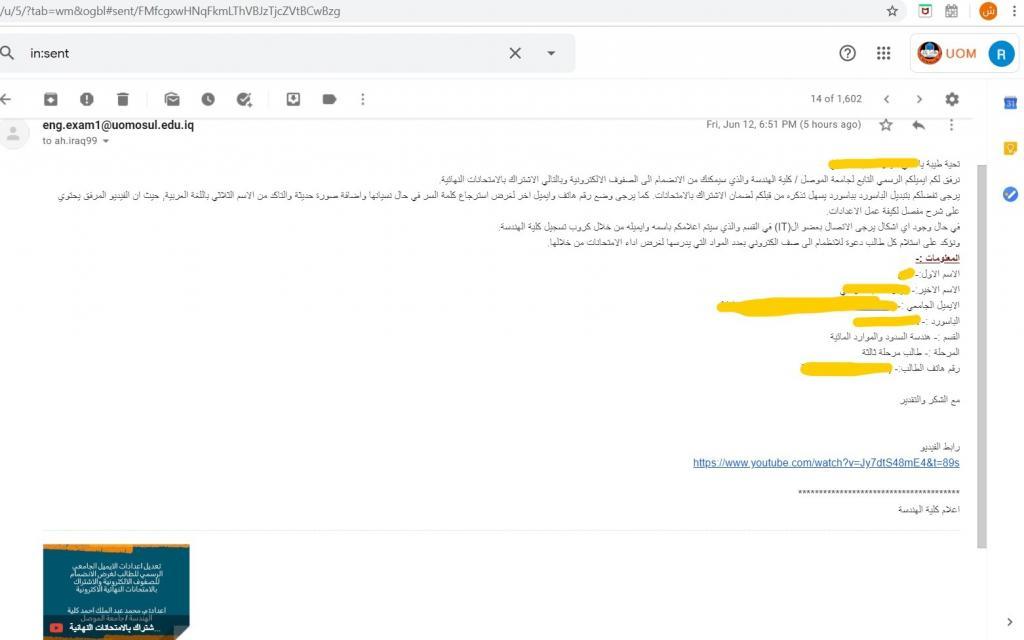
Task: Show recipient details next to ah.iraq99
Action: pyautogui.click(x=106, y=141)
